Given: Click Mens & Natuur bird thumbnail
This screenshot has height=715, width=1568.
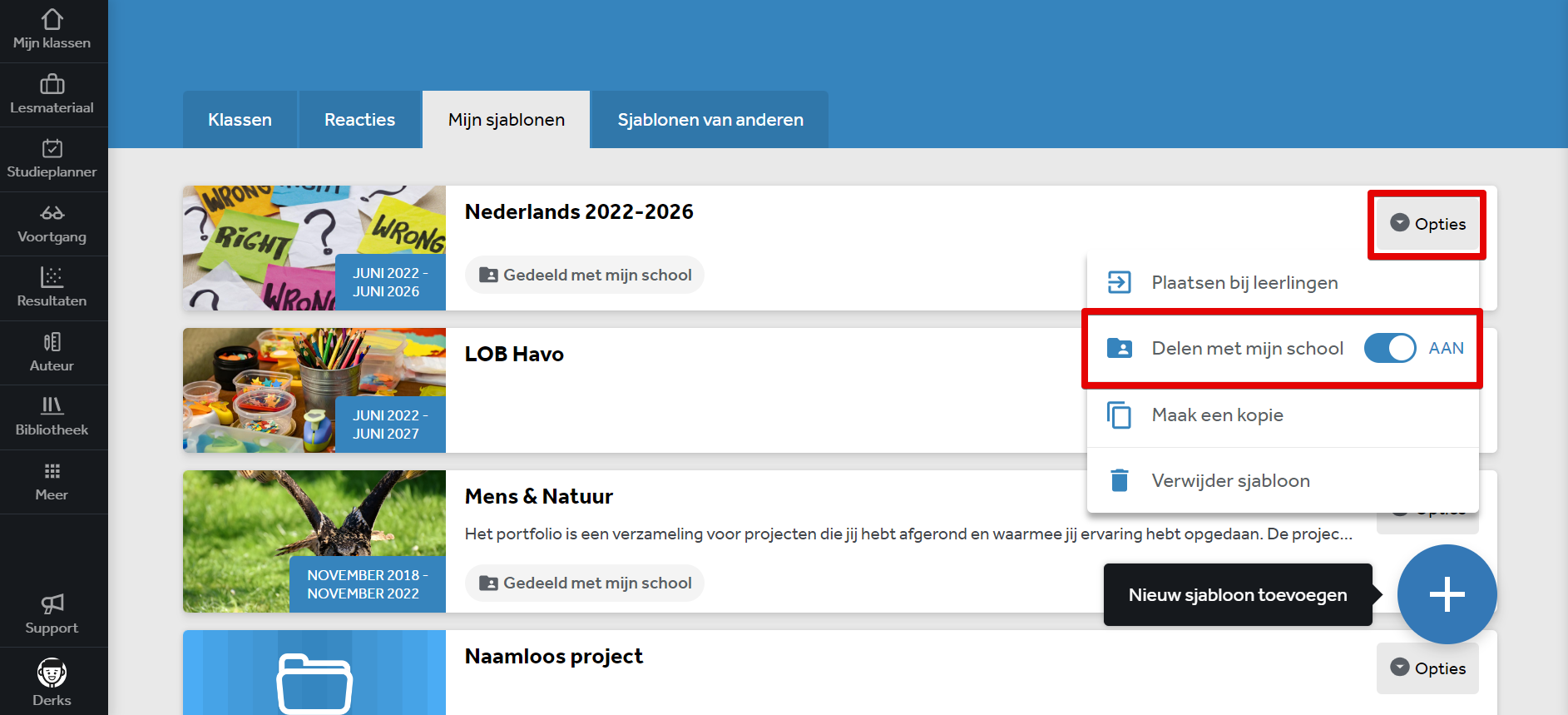Looking at the screenshot, I should coord(314,541).
